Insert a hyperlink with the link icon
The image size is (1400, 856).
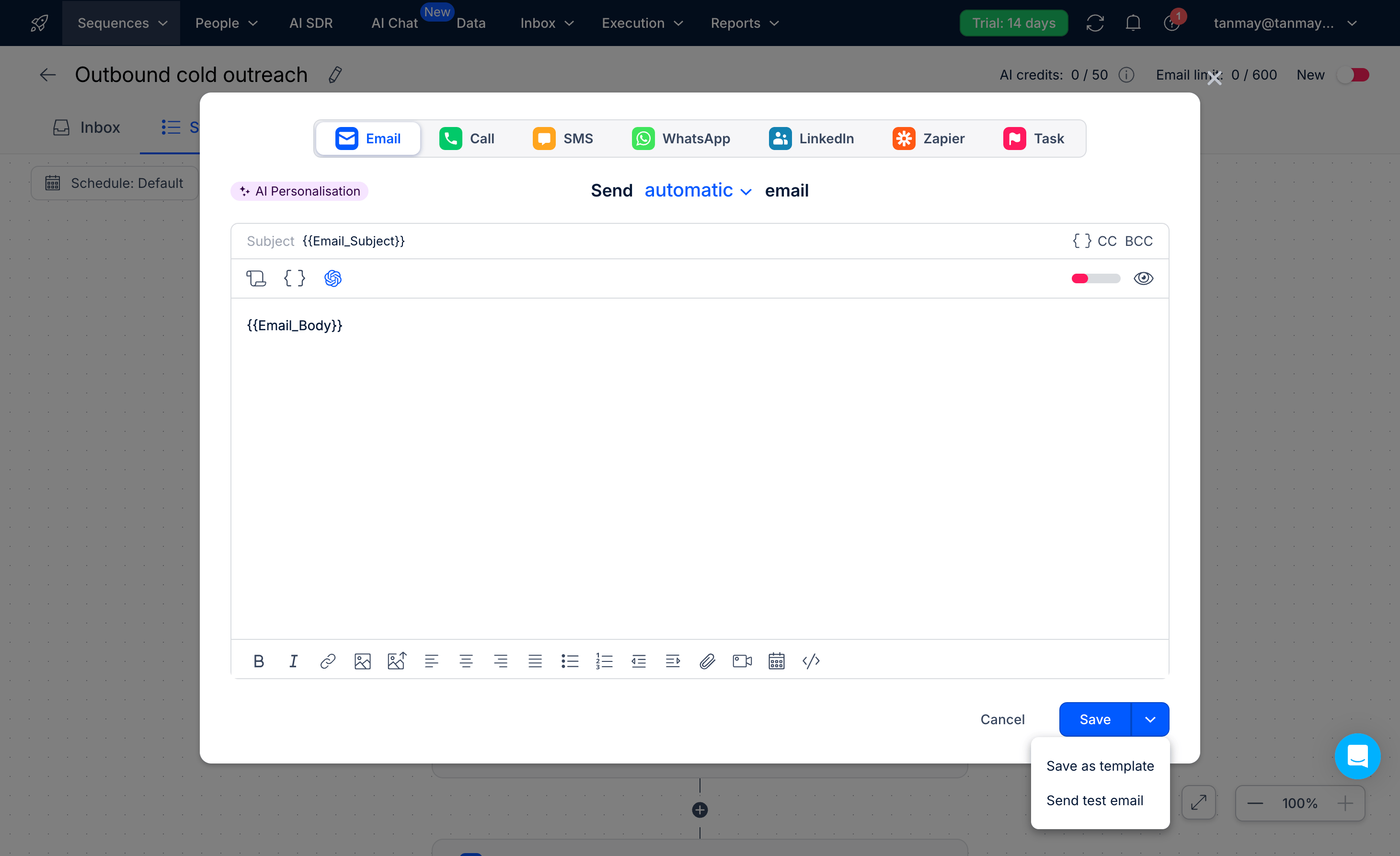[x=328, y=661]
